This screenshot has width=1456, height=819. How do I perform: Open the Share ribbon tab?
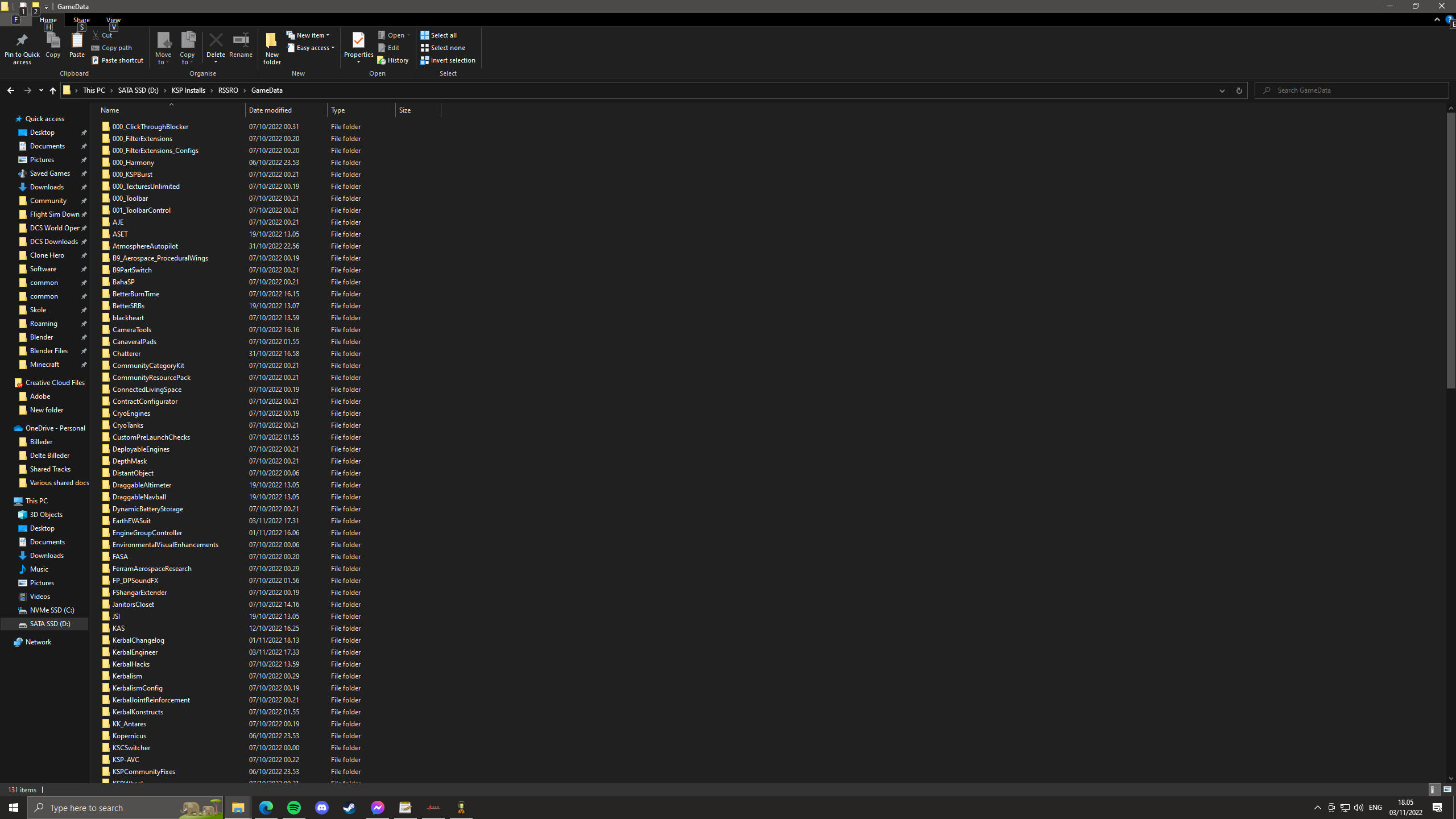(x=81, y=20)
